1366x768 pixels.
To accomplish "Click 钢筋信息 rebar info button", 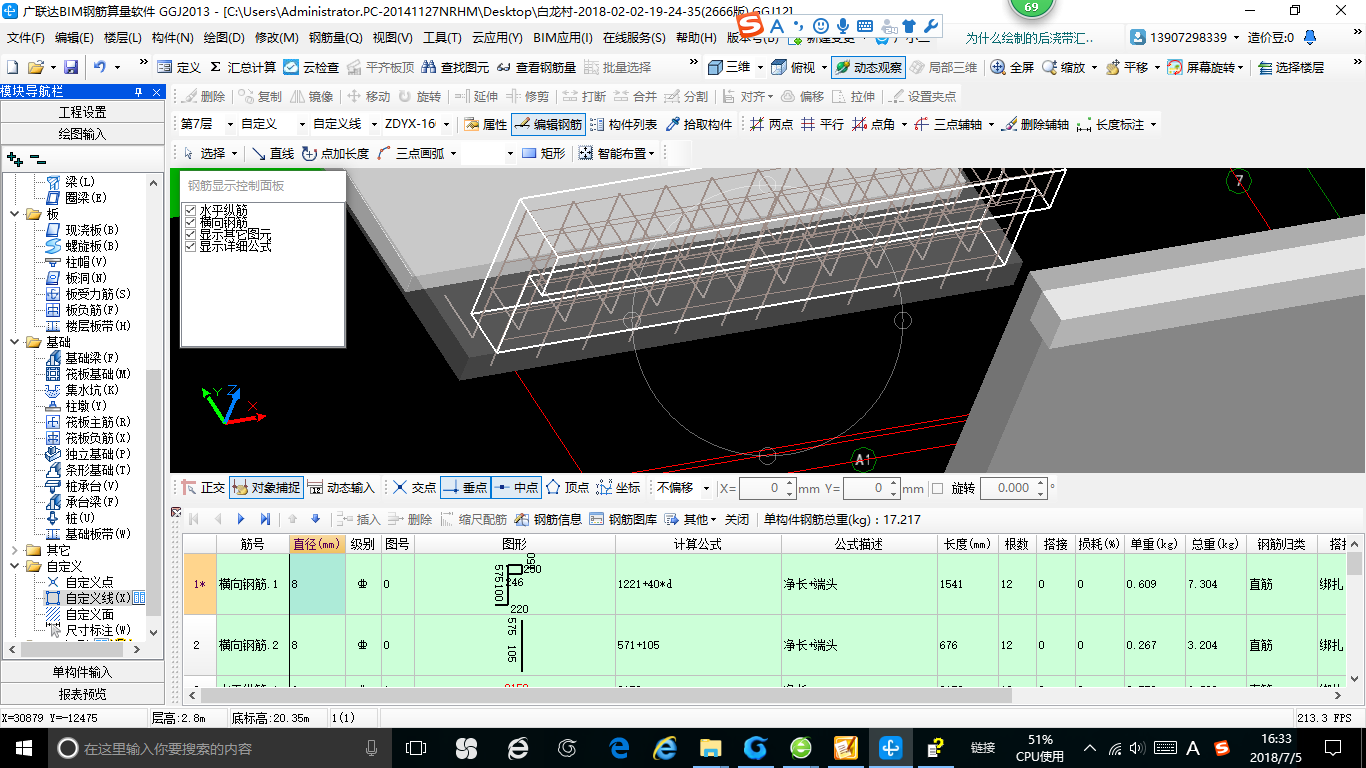I will click(x=548, y=519).
